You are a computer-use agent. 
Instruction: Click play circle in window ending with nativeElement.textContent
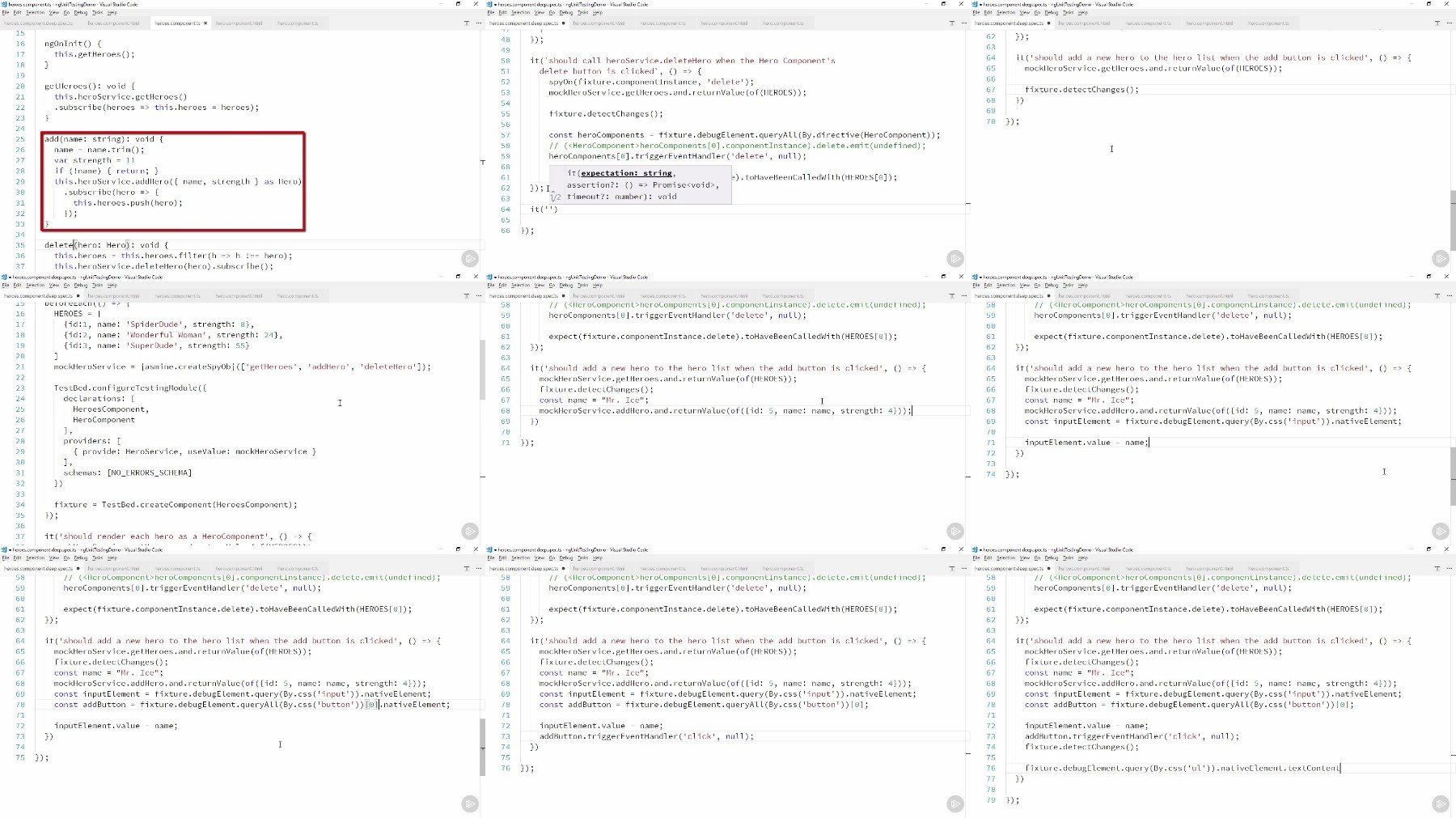1441,803
